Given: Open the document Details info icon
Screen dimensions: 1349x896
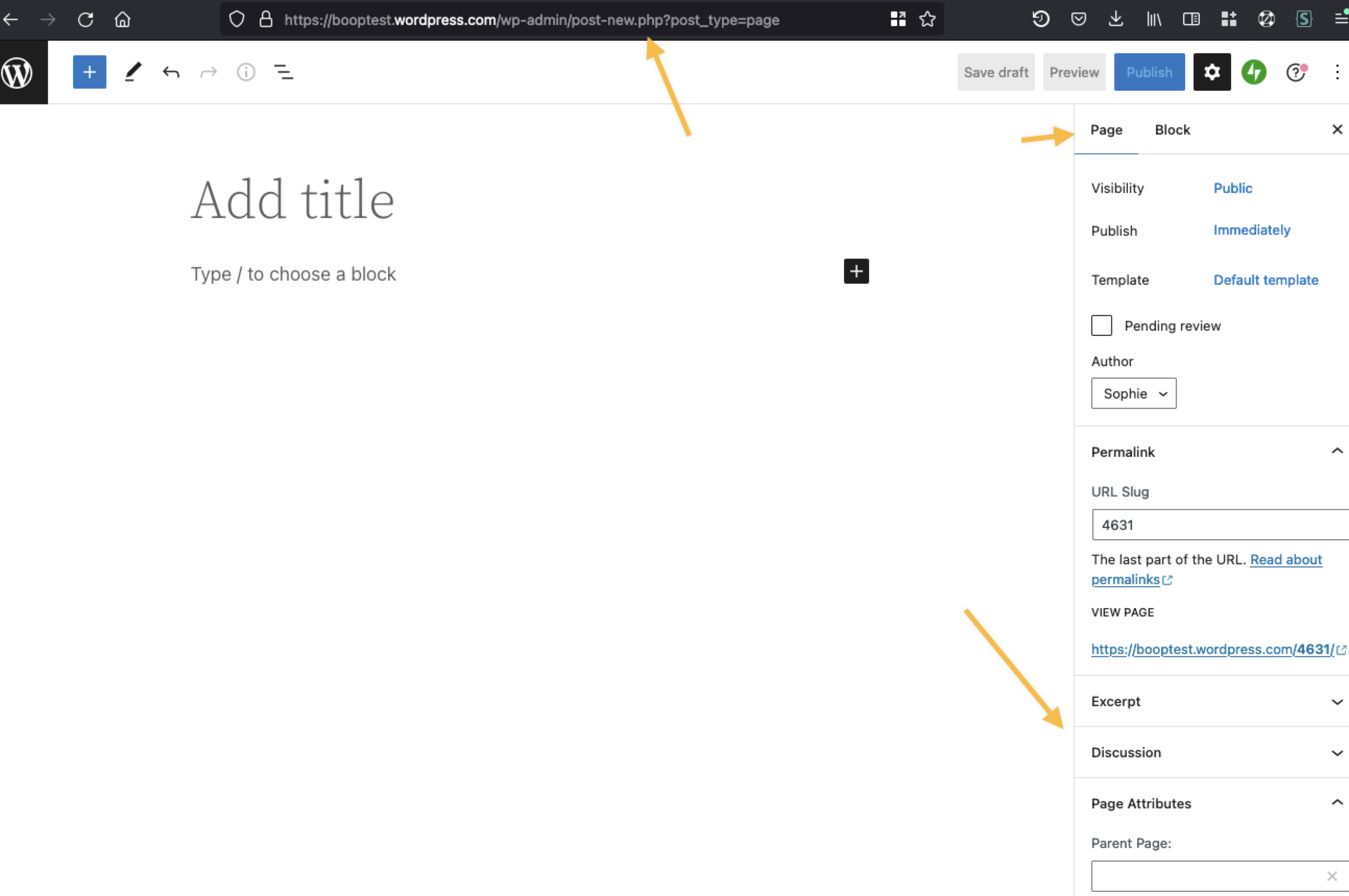Looking at the screenshot, I should (246, 72).
